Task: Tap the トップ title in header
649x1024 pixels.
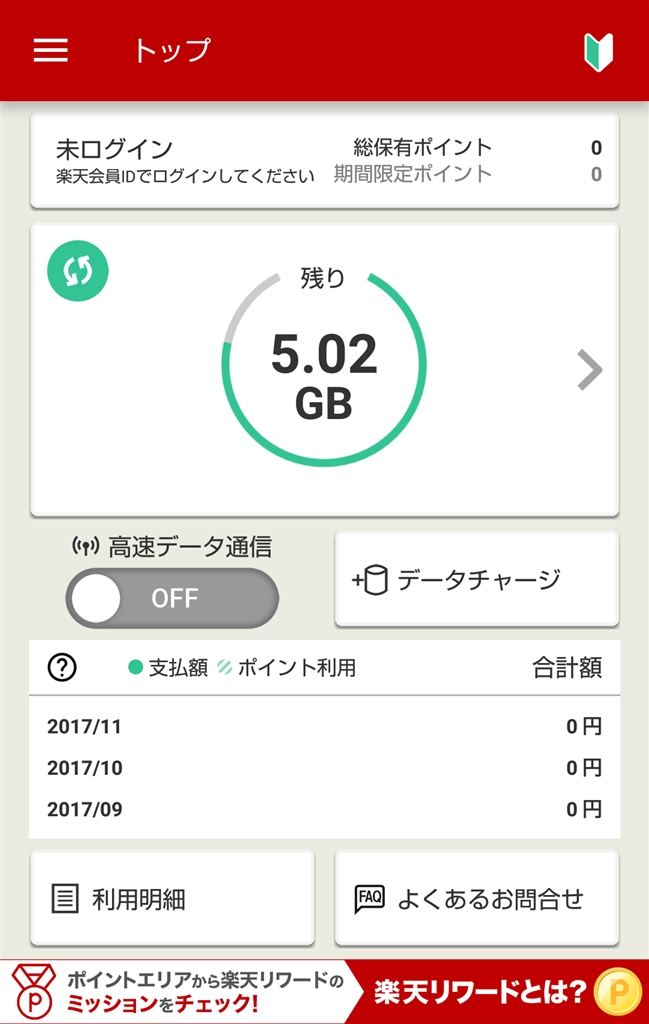Action: 172,51
